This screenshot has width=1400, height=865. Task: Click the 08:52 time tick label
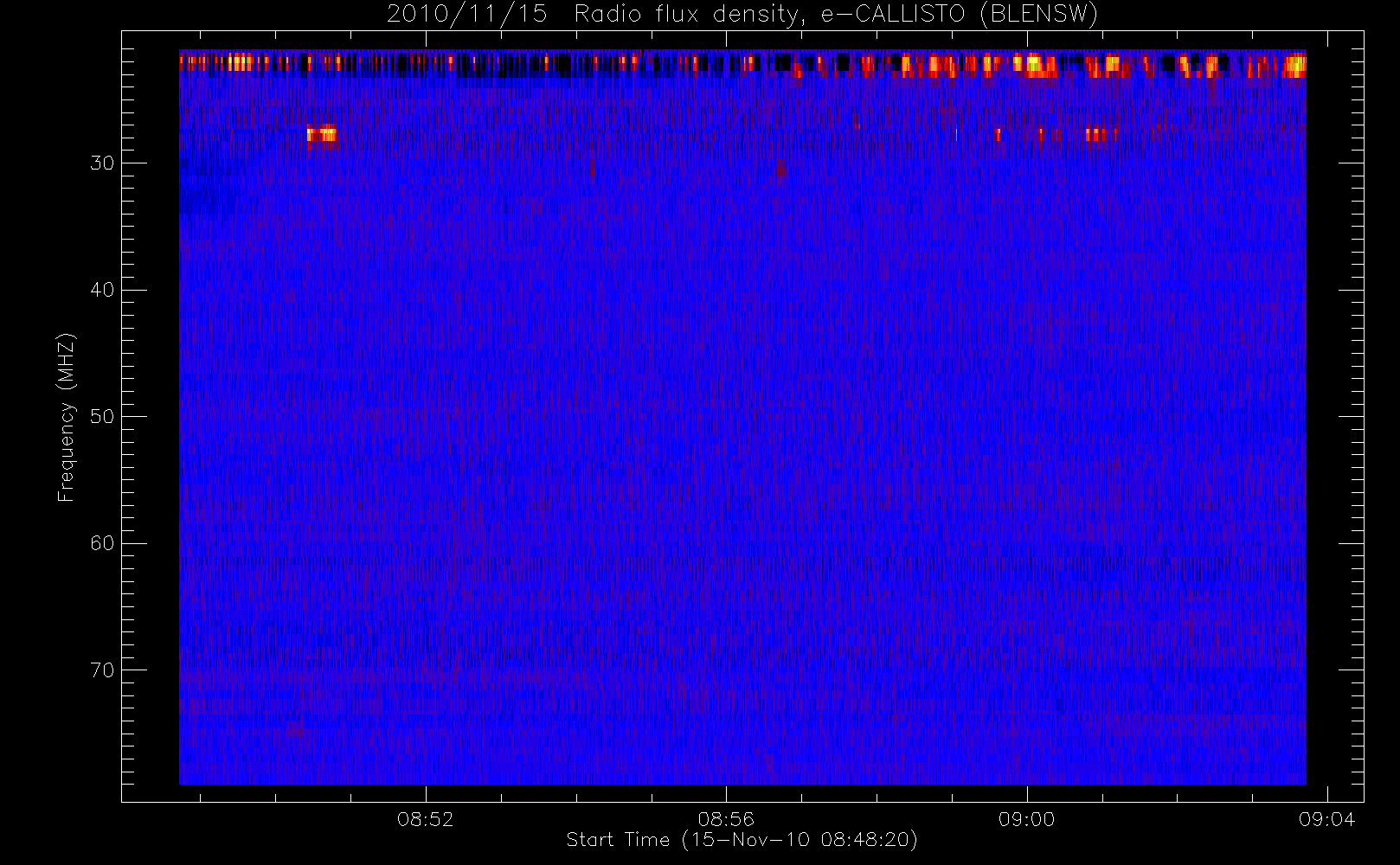click(x=425, y=819)
